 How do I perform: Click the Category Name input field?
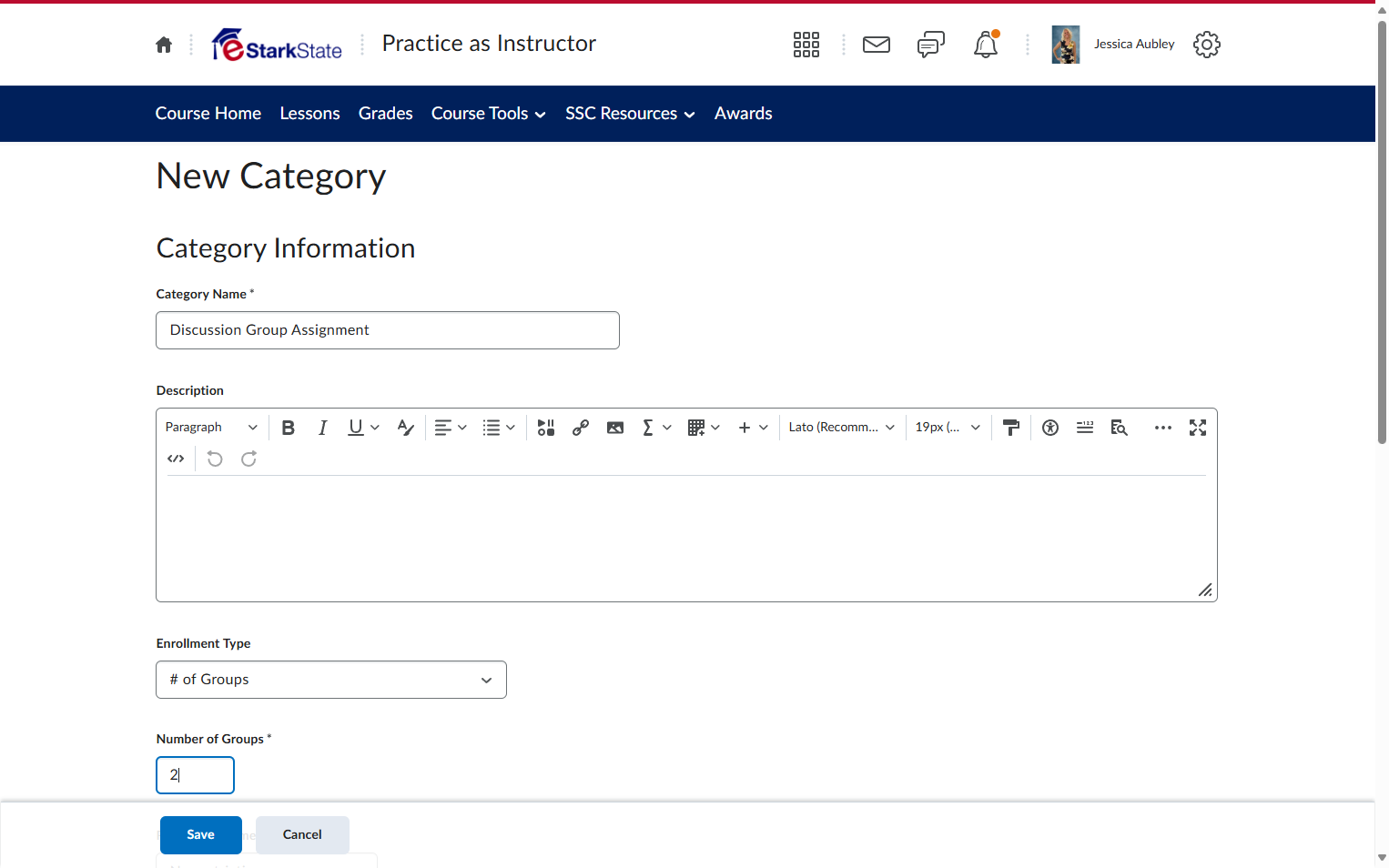point(388,330)
